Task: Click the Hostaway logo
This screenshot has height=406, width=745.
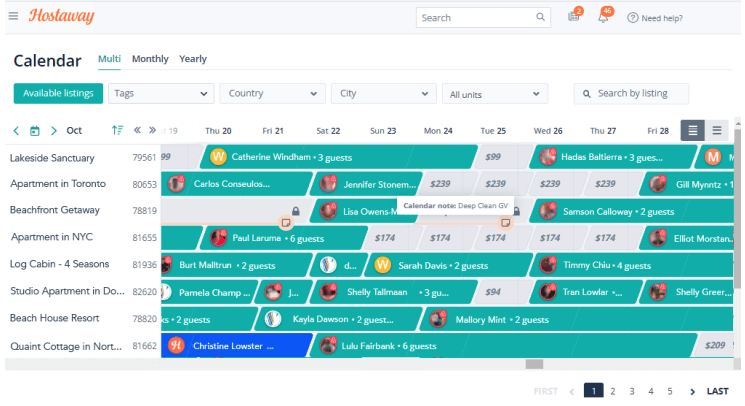Action: pyautogui.click(x=61, y=16)
